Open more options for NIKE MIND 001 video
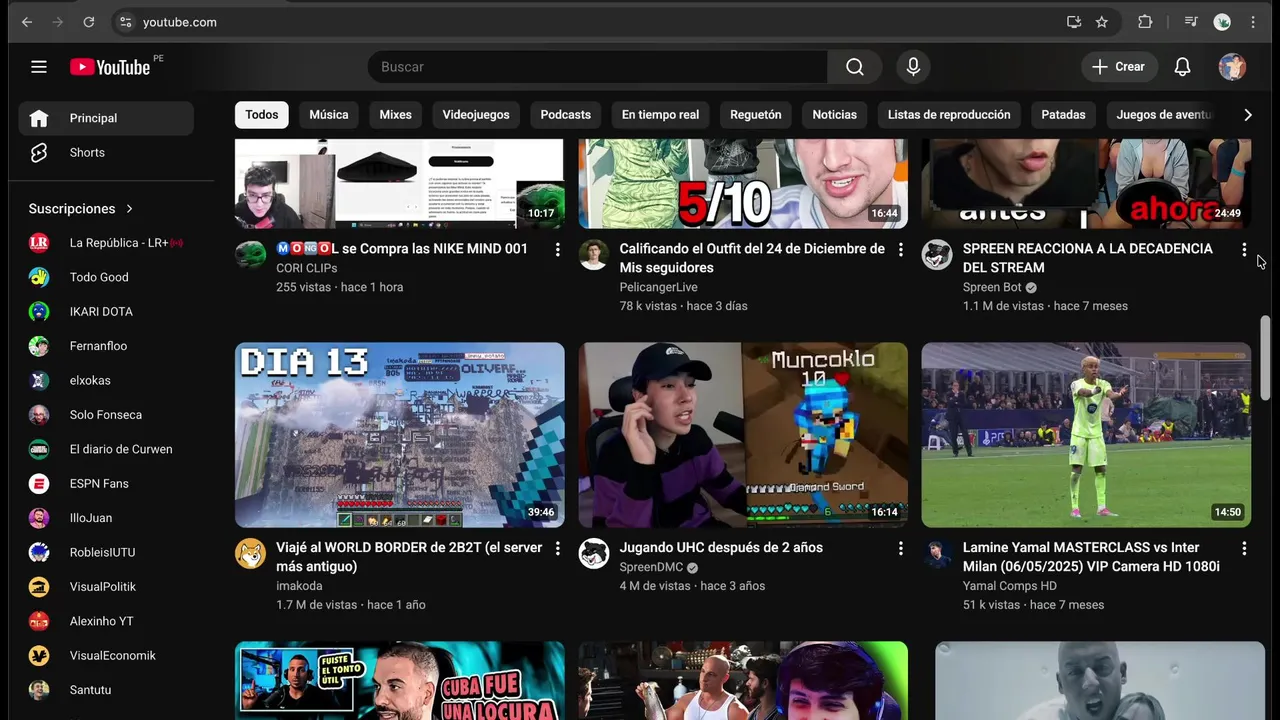Image resolution: width=1280 pixels, height=720 pixels. (558, 249)
